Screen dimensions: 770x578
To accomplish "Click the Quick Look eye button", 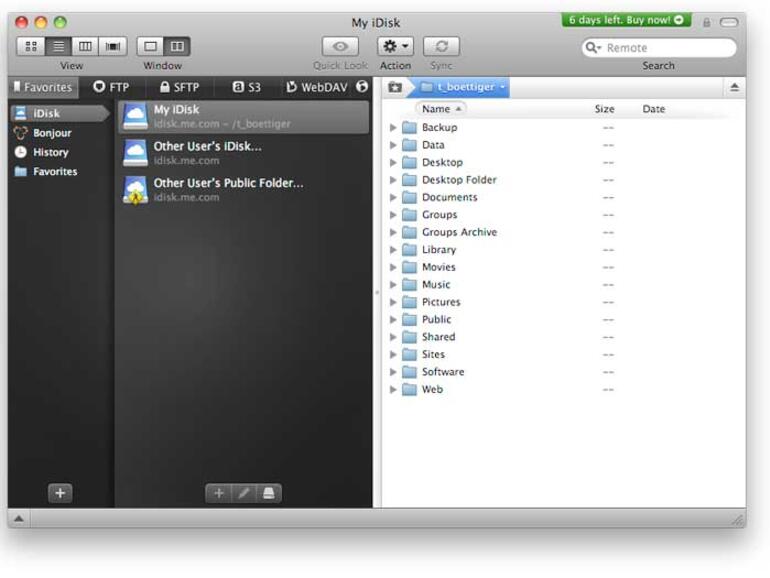I will [340, 46].
